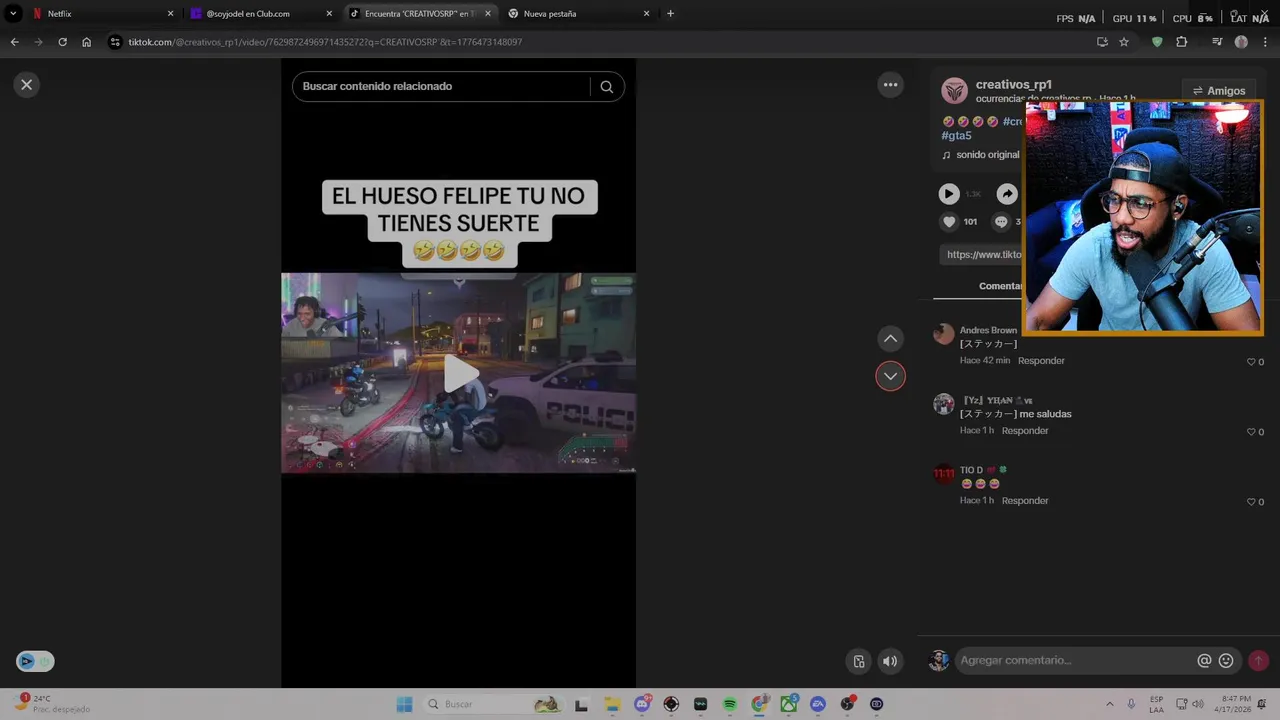Open the sonido original sound link
Image resolution: width=1280 pixels, height=720 pixels.
(x=981, y=155)
